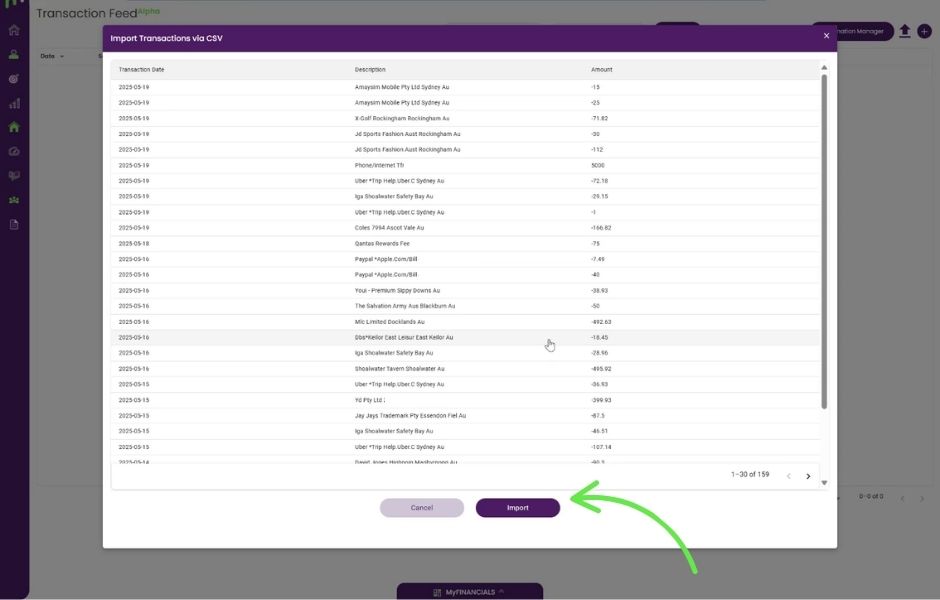This screenshot has height=600, width=940.
Task: Open the Date column dropdown behind dialog
Action: pyautogui.click(x=52, y=56)
